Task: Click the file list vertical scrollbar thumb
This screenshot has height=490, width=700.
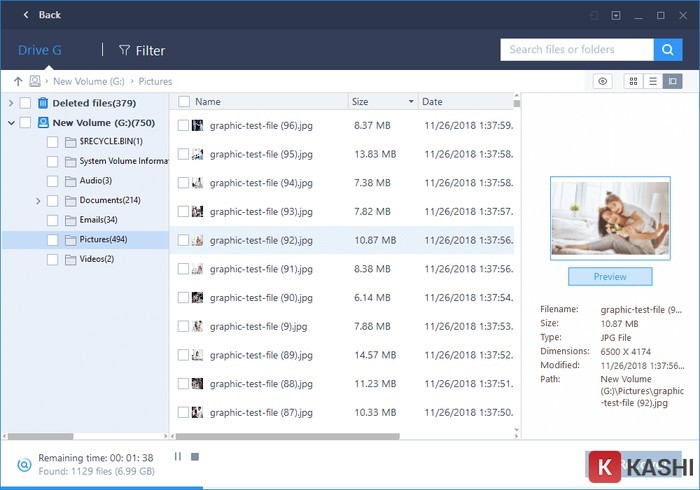Action: [x=517, y=104]
